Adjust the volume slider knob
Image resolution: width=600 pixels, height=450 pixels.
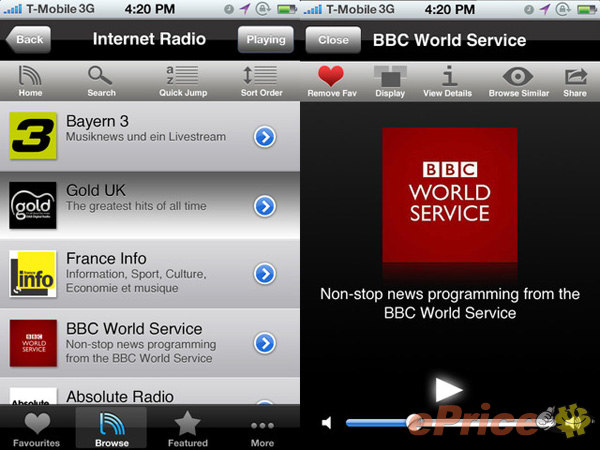414,423
